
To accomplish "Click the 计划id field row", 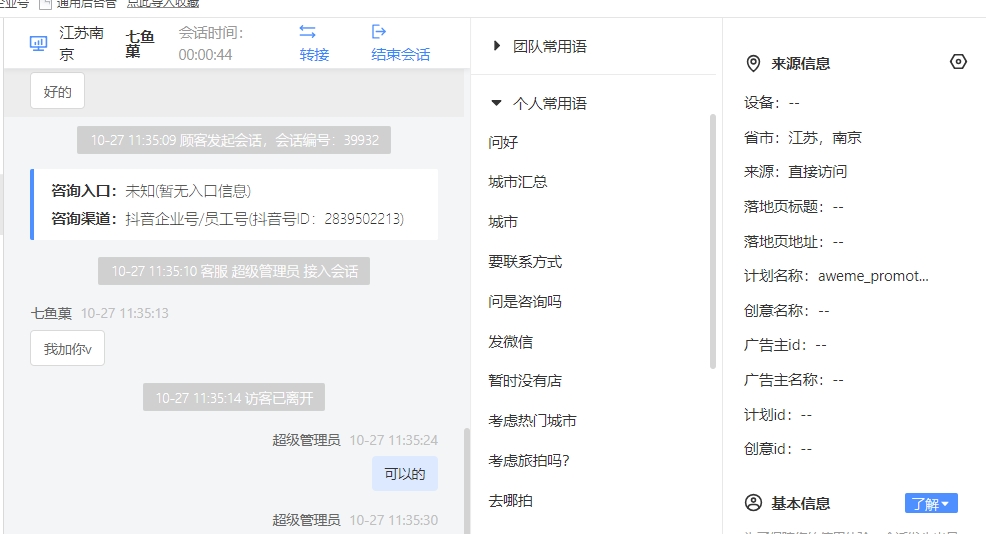I will pyautogui.click(x=778, y=414).
